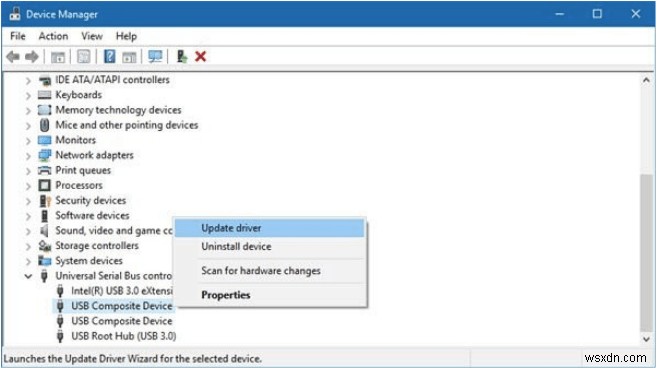Expand Memory technology devices node
The image size is (658, 368).
click(28, 110)
